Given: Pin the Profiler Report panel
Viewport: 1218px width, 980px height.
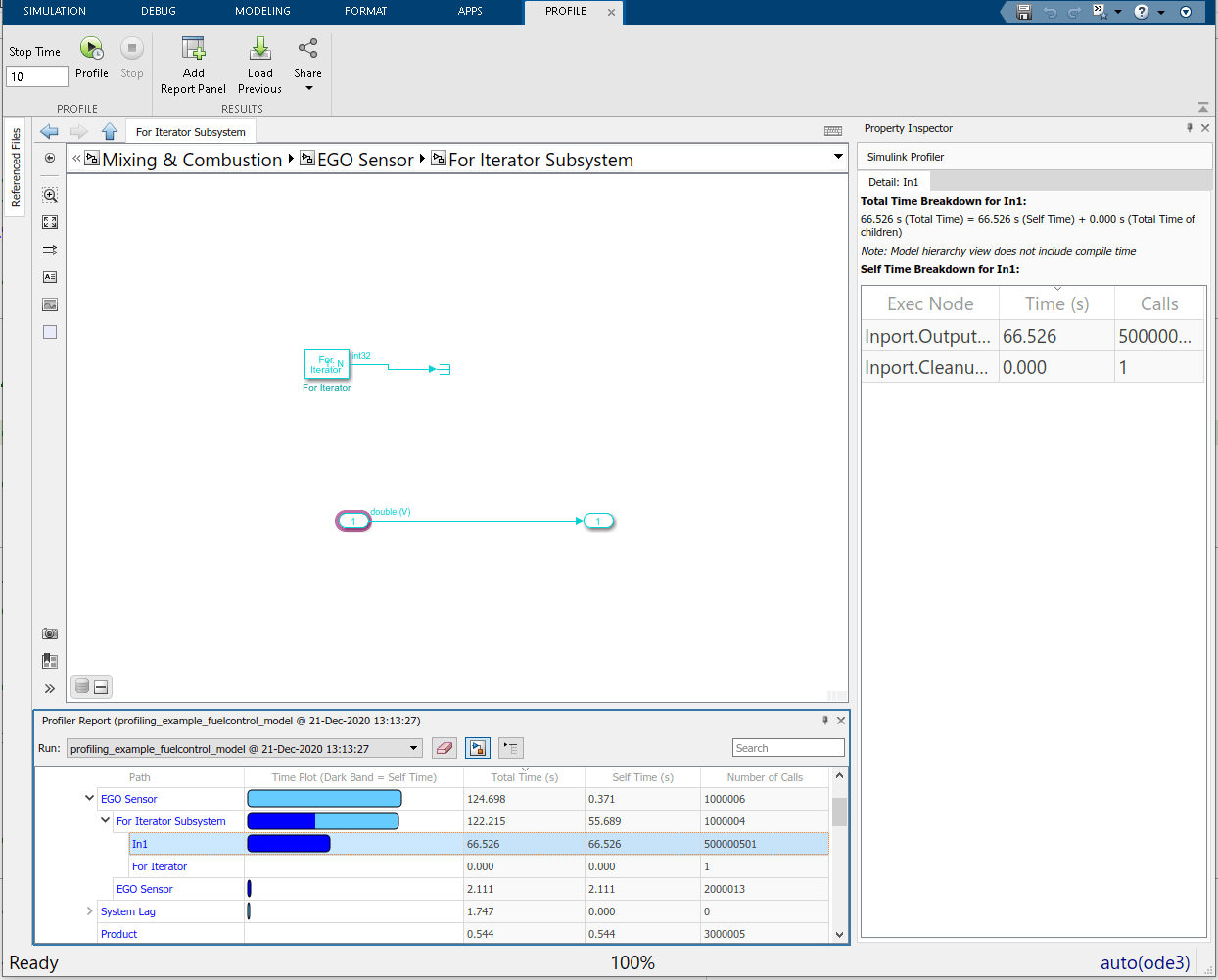Looking at the screenshot, I should (x=825, y=721).
